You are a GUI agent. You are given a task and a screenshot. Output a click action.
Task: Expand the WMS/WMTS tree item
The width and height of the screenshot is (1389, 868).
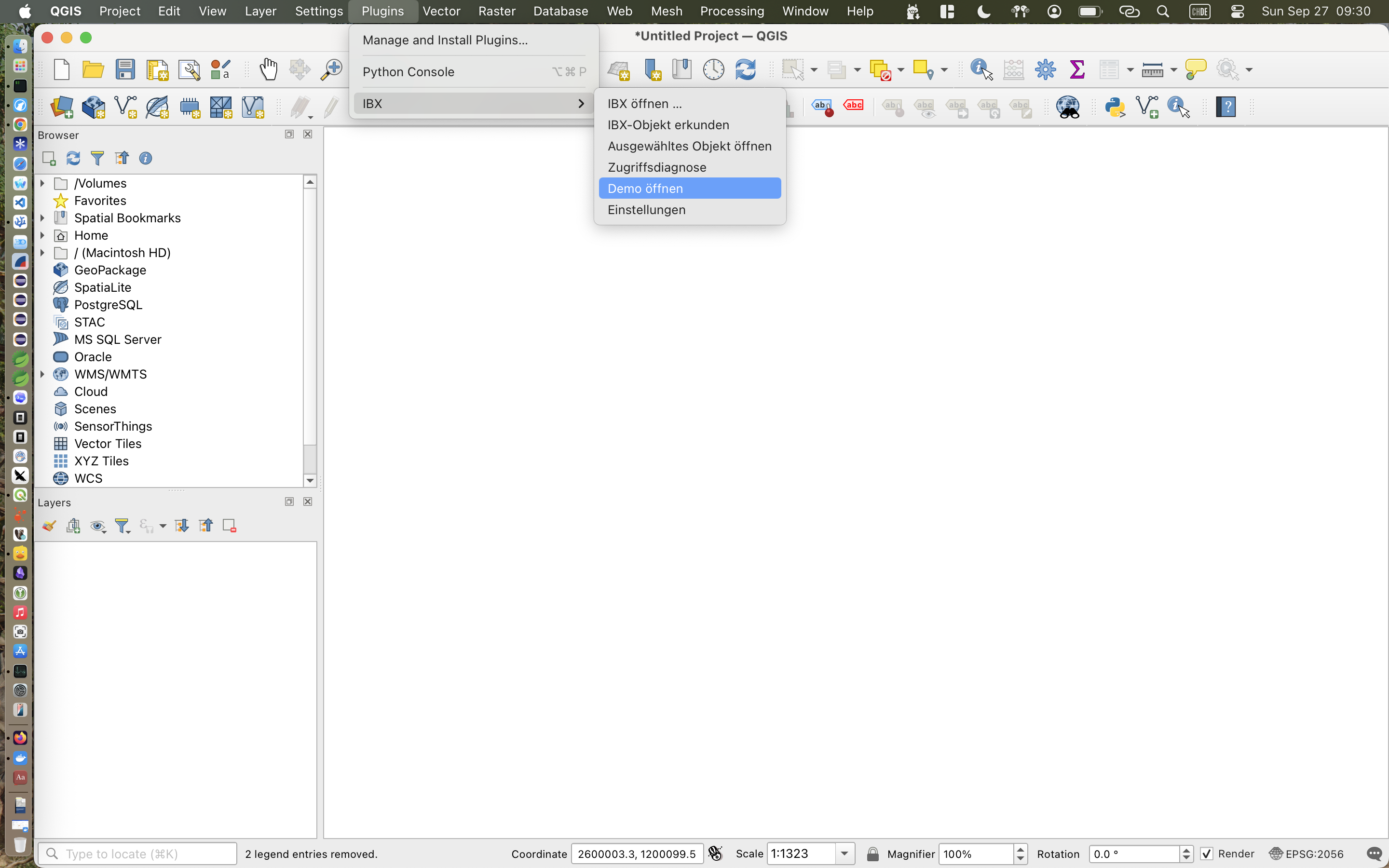(42, 374)
